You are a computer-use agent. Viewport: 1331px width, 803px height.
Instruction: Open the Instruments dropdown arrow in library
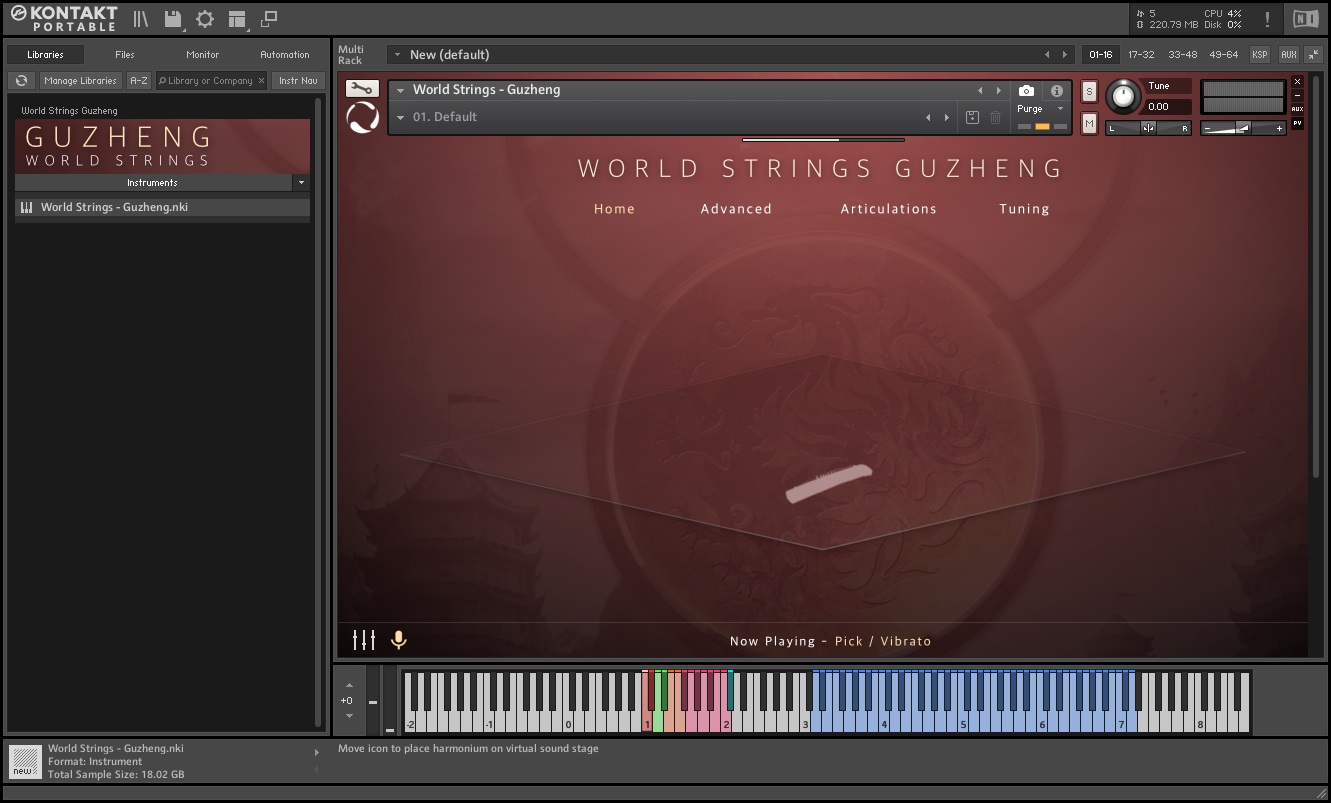click(x=301, y=183)
